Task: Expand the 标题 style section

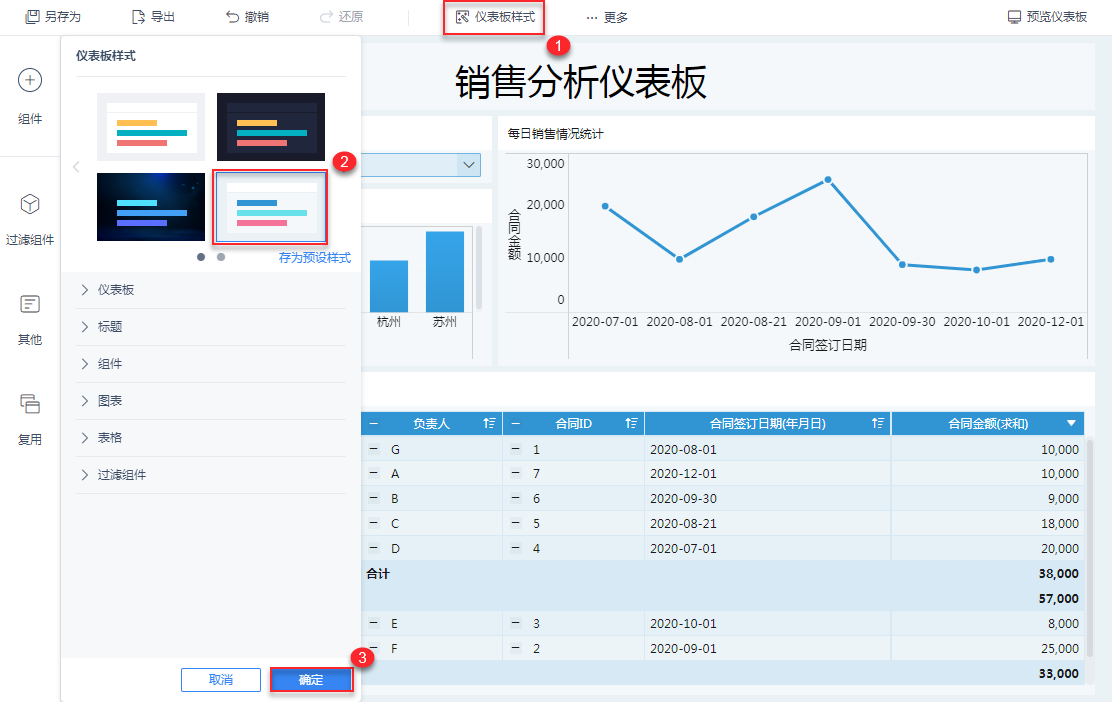Action: point(211,327)
